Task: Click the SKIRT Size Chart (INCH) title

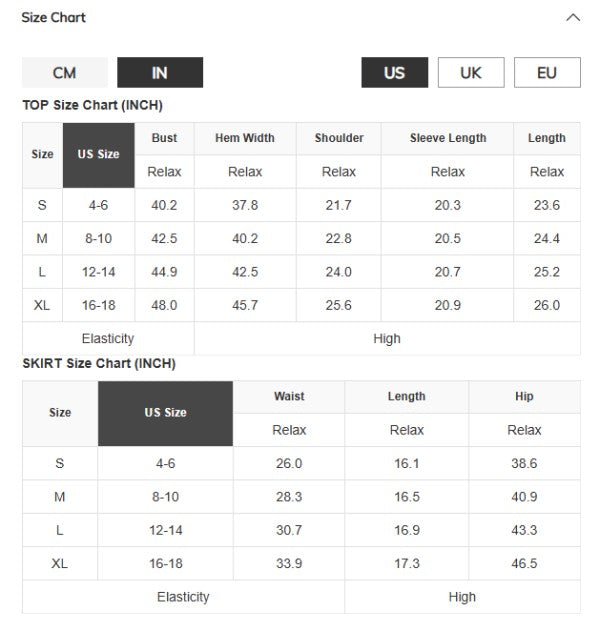Action: point(99,363)
